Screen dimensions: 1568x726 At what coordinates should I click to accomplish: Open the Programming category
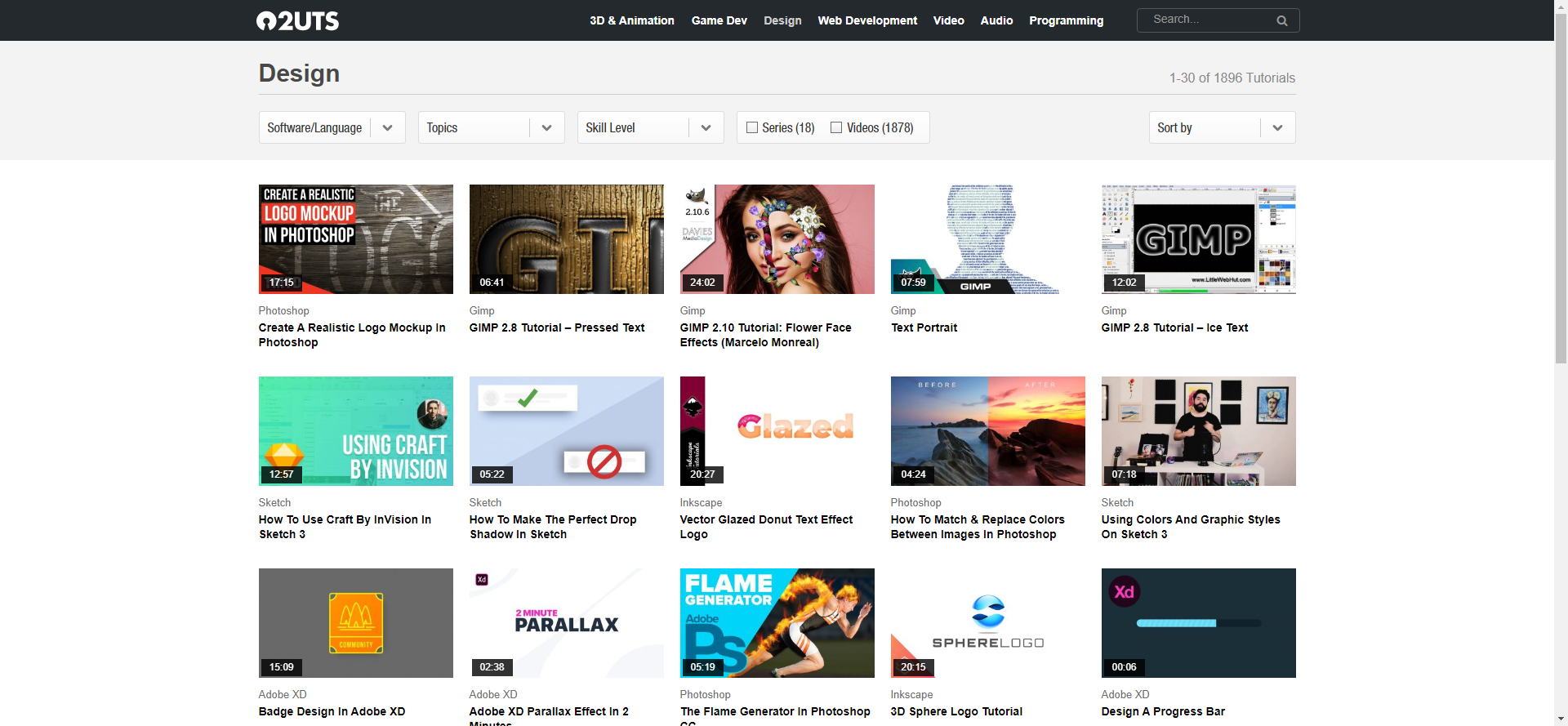pyautogui.click(x=1066, y=20)
